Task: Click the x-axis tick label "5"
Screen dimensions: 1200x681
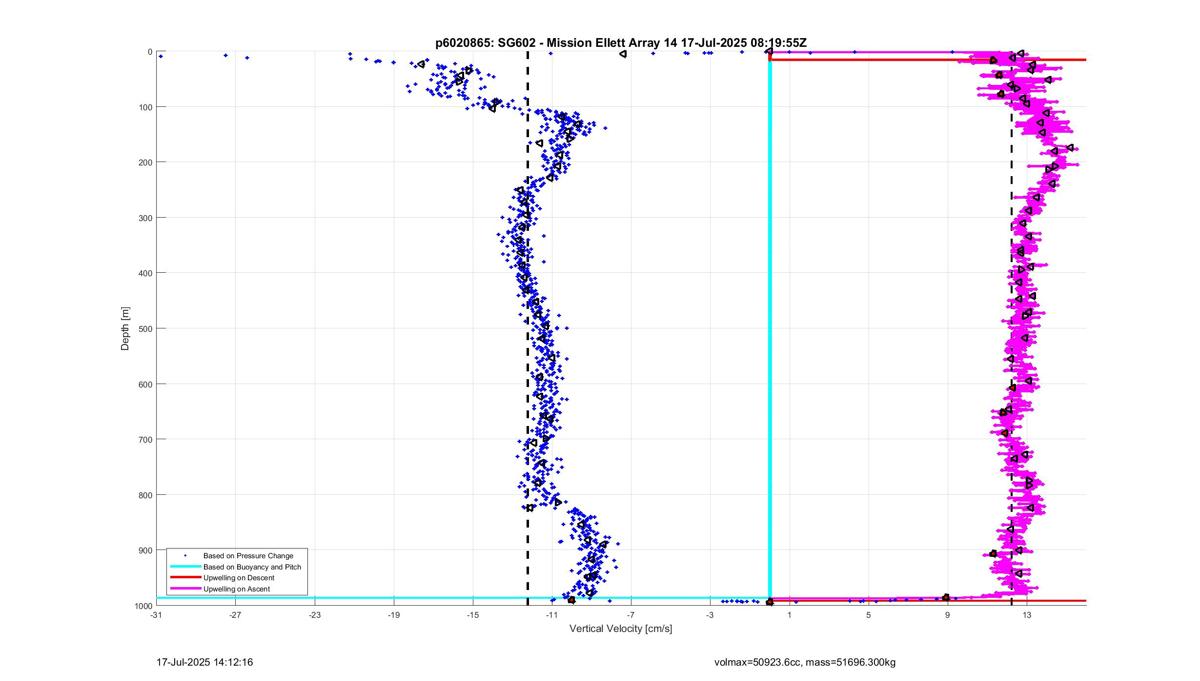Action: tap(868, 615)
